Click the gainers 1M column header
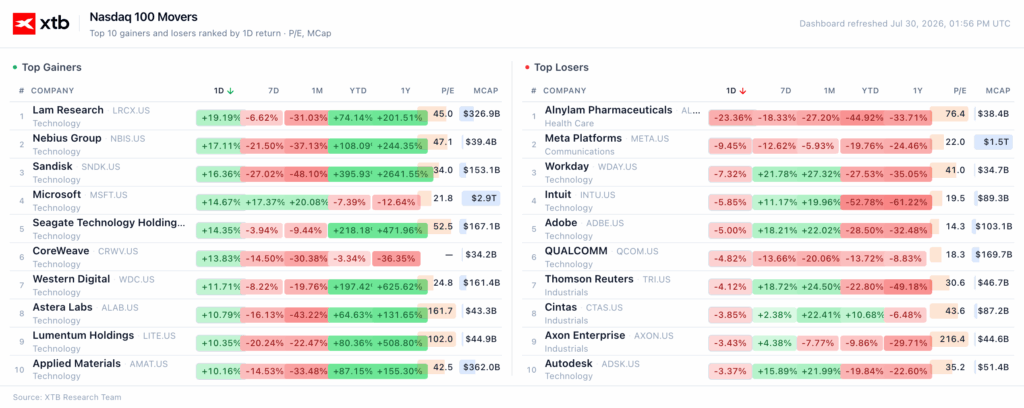This screenshot has width=1024, height=408. click(x=317, y=91)
